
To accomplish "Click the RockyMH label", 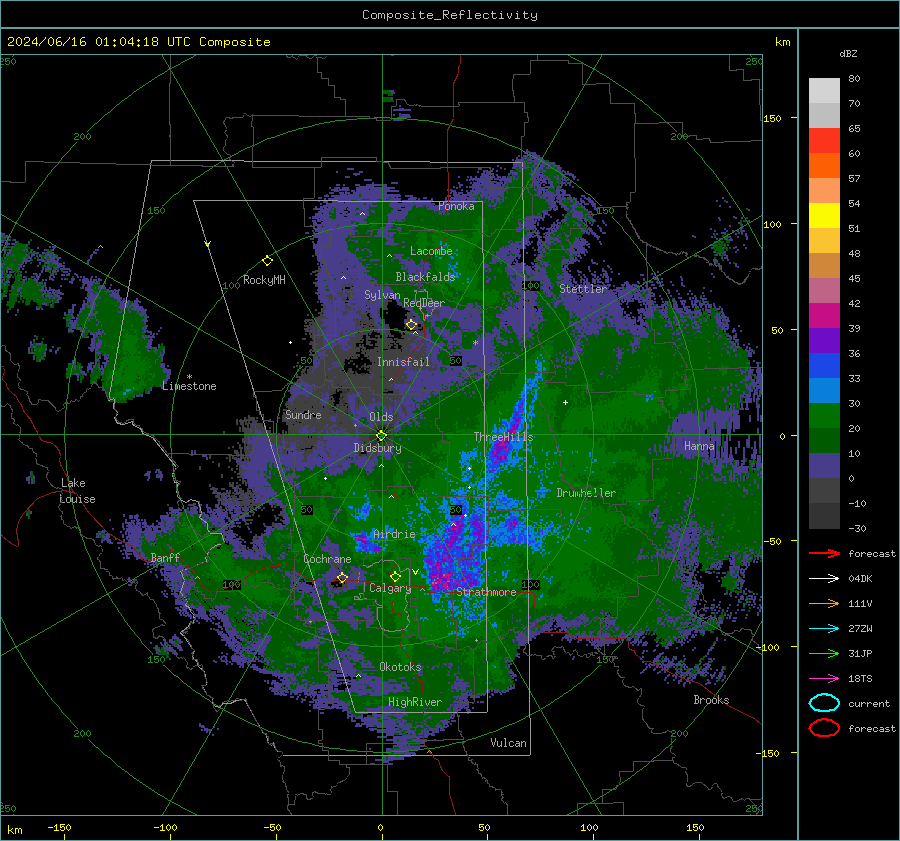I will point(264,280).
